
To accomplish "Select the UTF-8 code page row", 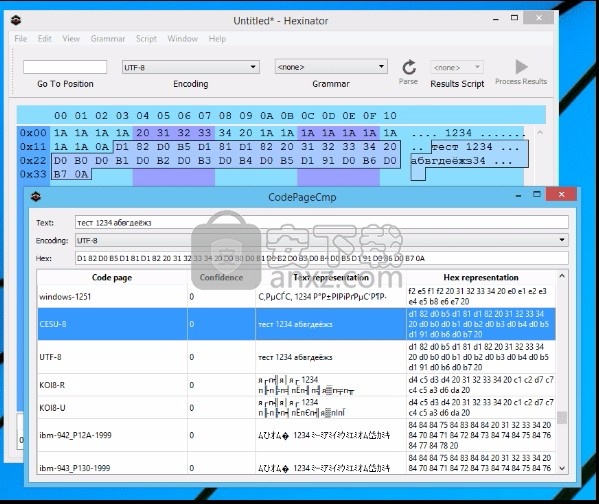I will (x=296, y=357).
